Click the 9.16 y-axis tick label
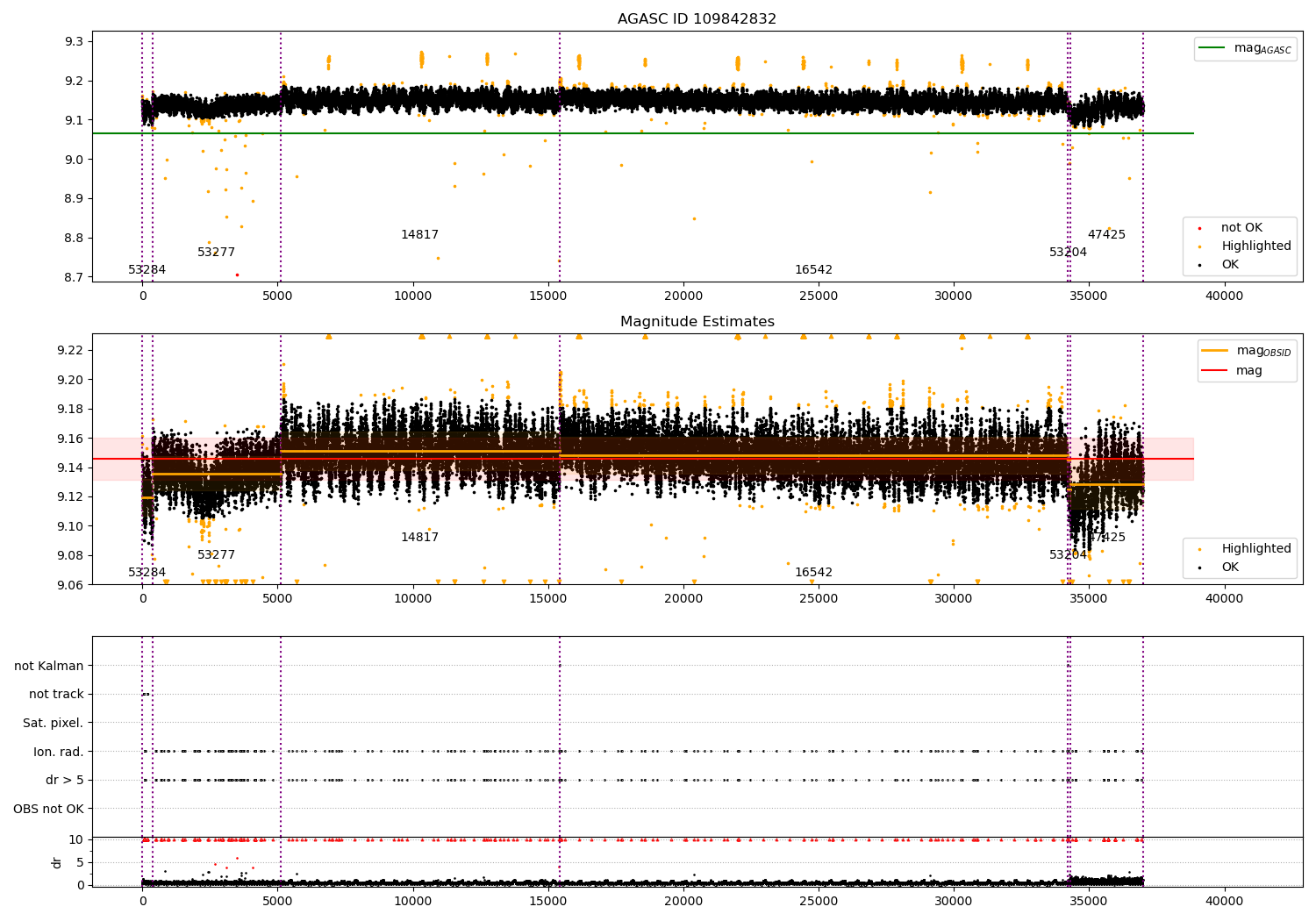Screen dimensions: 1316x921 point(71,439)
